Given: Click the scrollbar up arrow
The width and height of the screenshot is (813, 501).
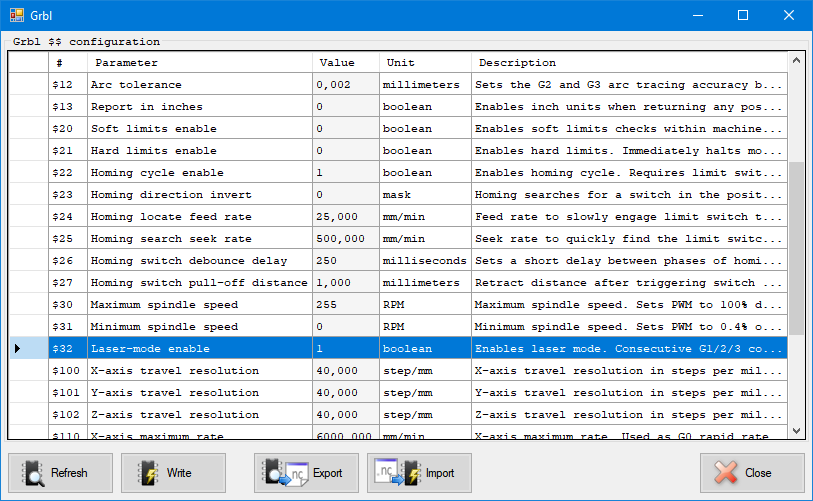Looking at the screenshot, I should tap(796, 61).
